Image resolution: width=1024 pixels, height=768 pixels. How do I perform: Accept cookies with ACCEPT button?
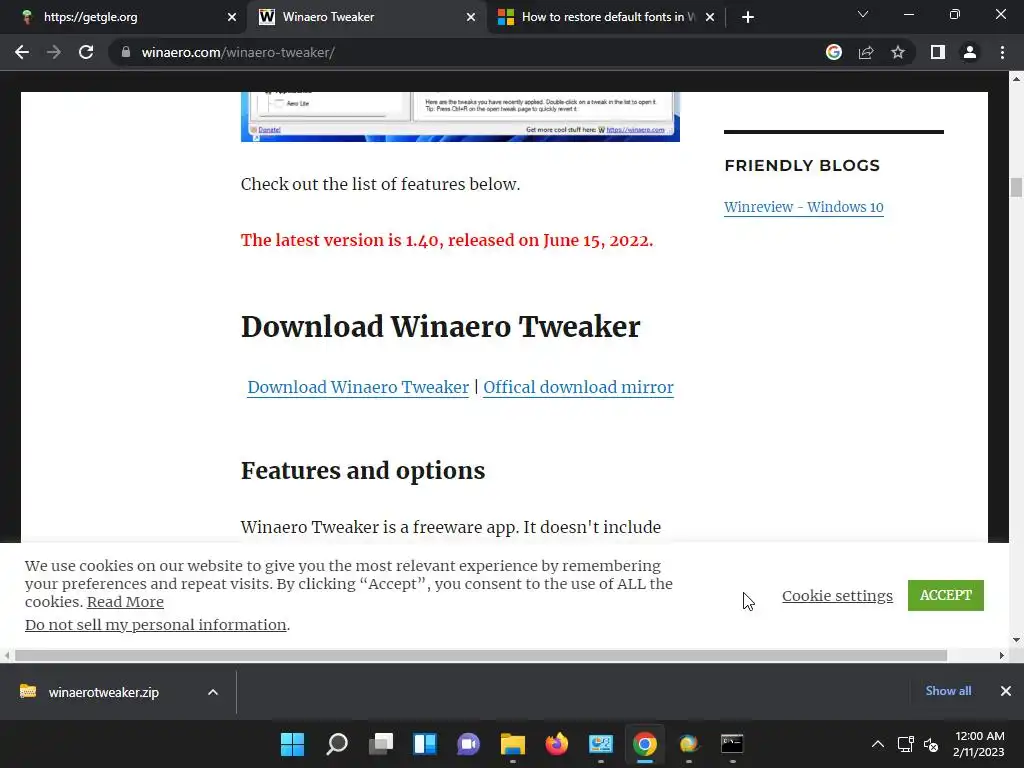coord(946,596)
